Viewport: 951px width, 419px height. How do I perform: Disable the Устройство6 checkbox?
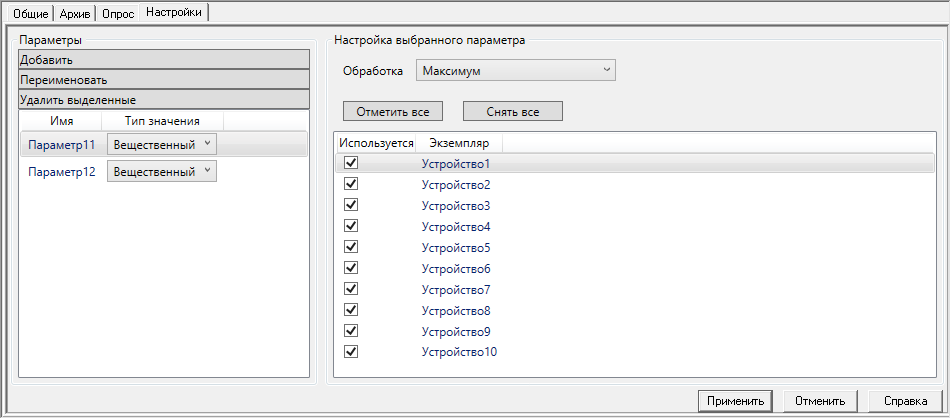tap(351, 268)
